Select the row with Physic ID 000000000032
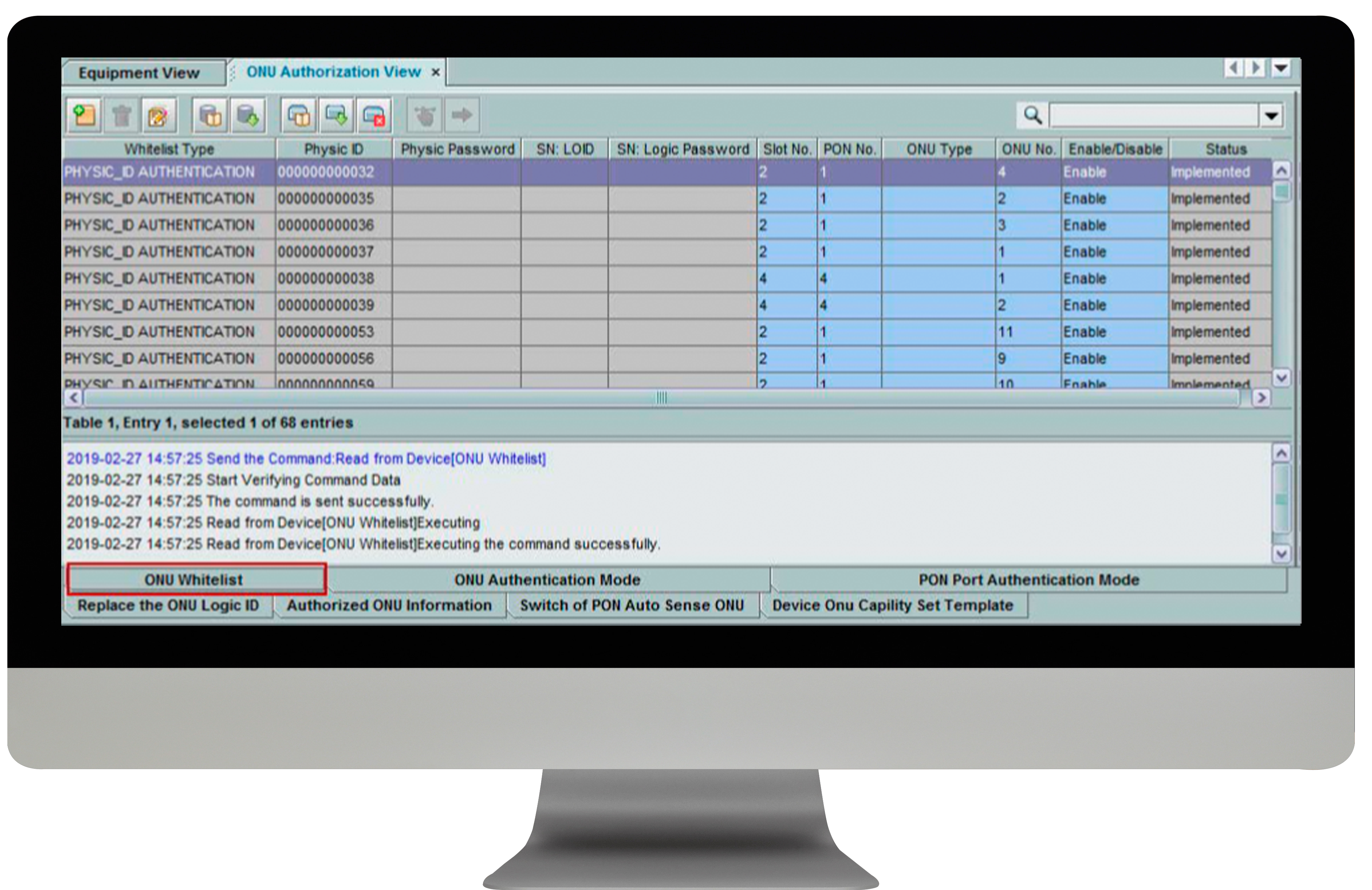Image resolution: width=1372 pixels, height=890 pixels. (668, 172)
